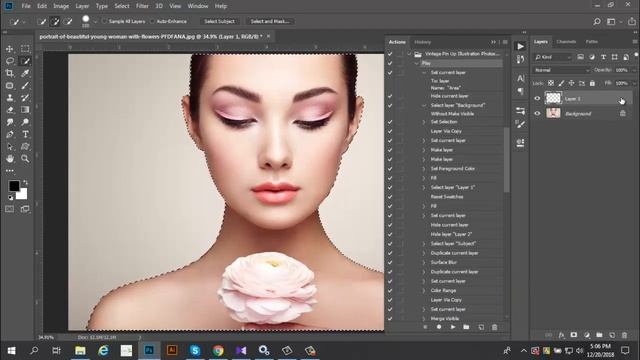
Task: Open the Image menu
Action: coord(61,6)
